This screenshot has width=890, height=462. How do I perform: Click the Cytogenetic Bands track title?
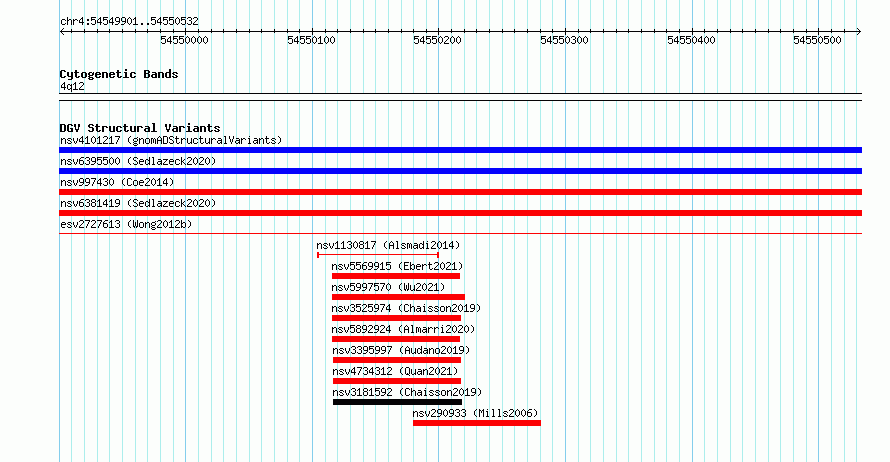point(119,74)
